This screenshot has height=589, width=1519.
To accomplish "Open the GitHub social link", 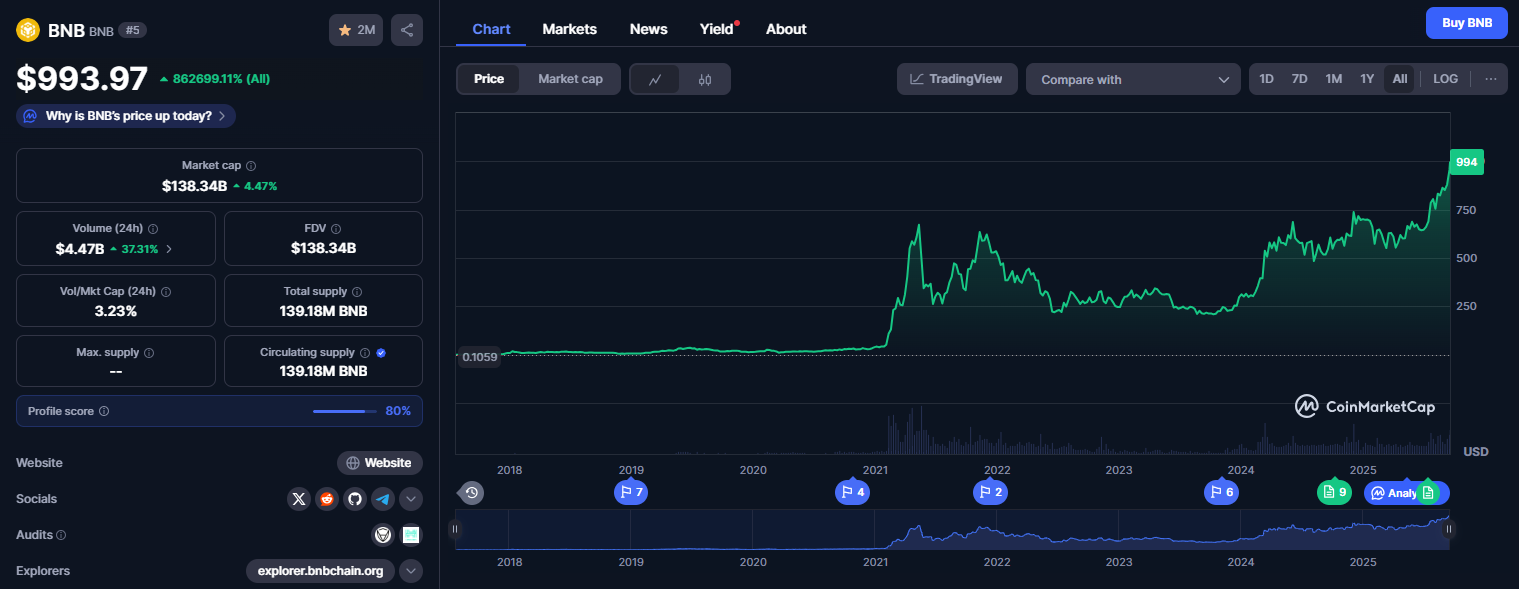I will point(354,499).
